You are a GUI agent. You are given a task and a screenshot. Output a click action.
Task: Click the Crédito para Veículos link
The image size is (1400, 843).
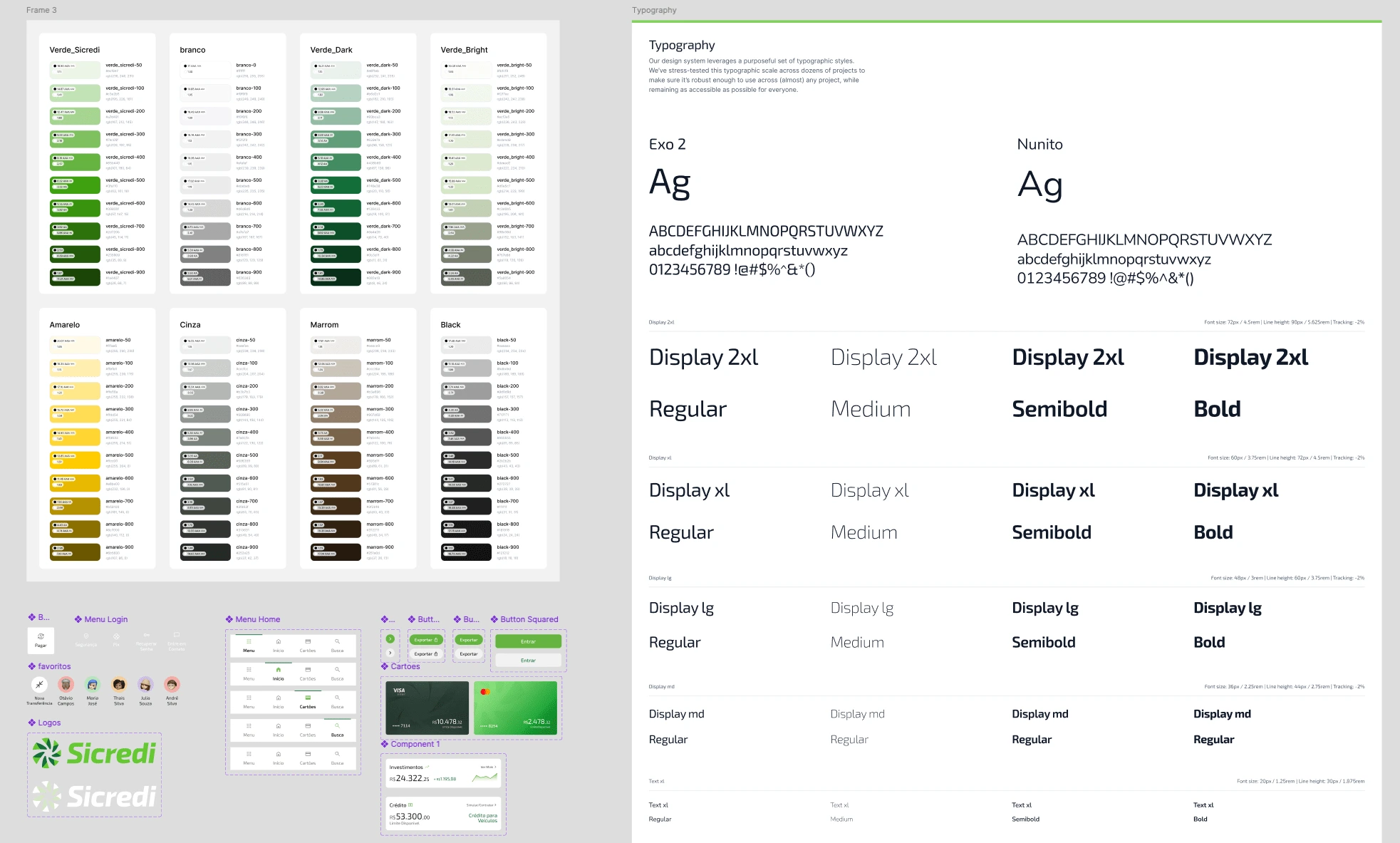pyautogui.click(x=482, y=818)
